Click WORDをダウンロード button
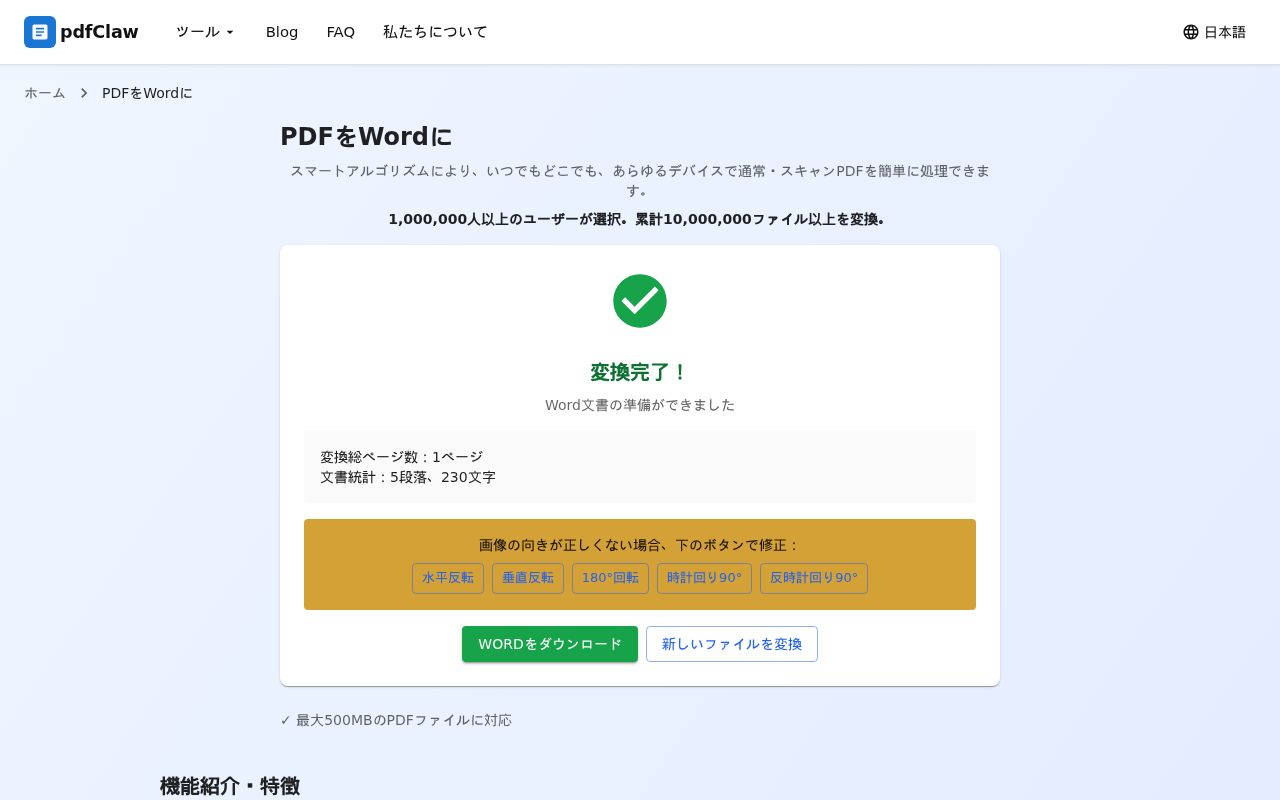The height and width of the screenshot is (800, 1280). tap(549, 644)
